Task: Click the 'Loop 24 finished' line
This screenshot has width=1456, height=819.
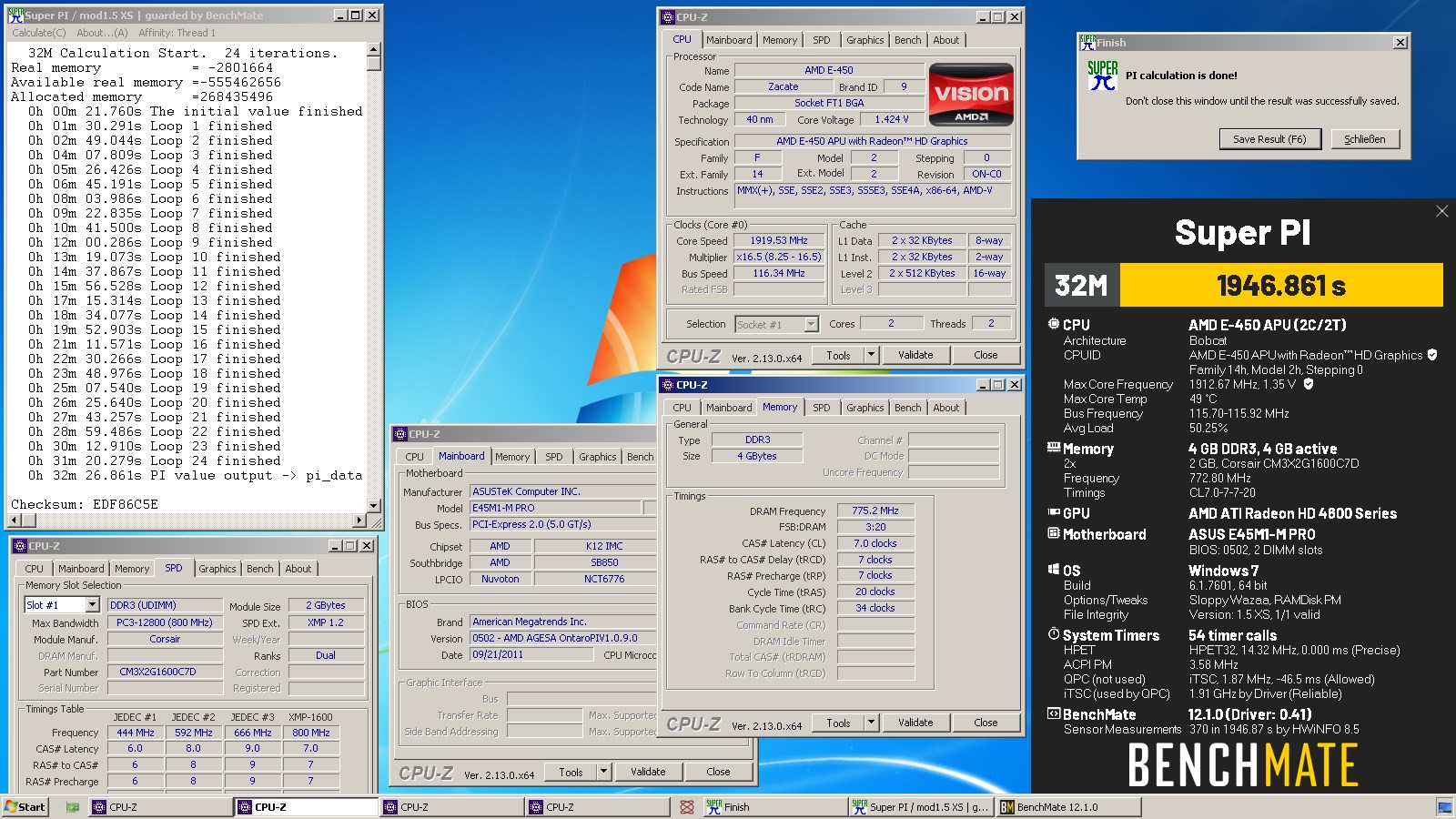Action: 154,460
